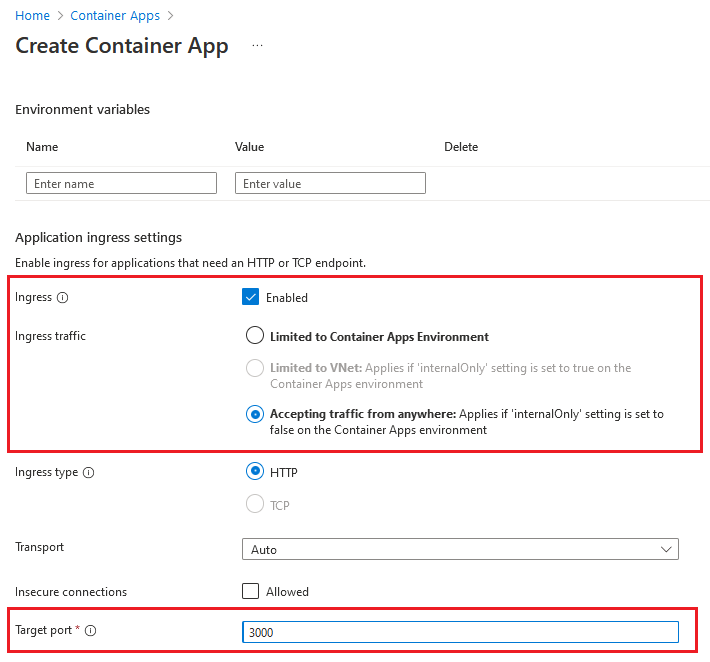Click the Transport dropdown chevron arrow

click(x=667, y=549)
